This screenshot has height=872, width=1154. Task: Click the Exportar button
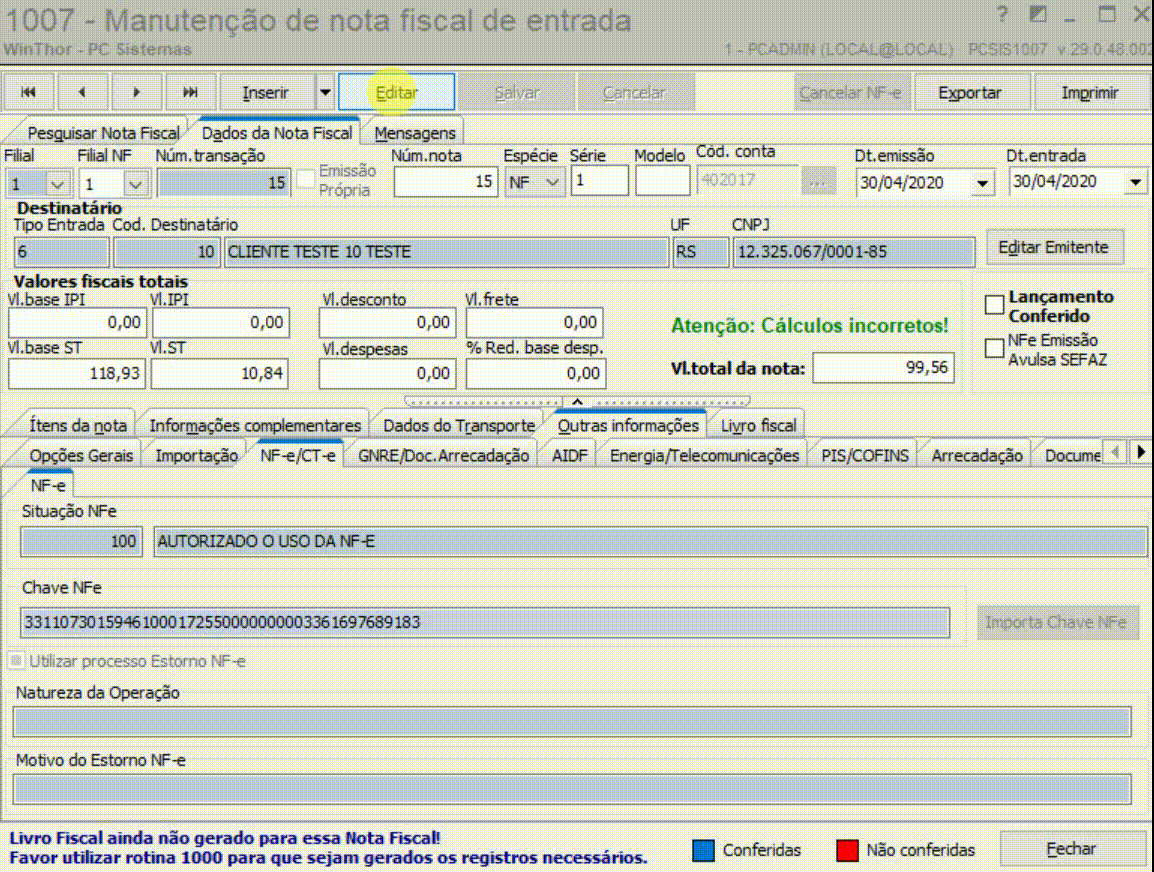pyautogui.click(x=970, y=93)
